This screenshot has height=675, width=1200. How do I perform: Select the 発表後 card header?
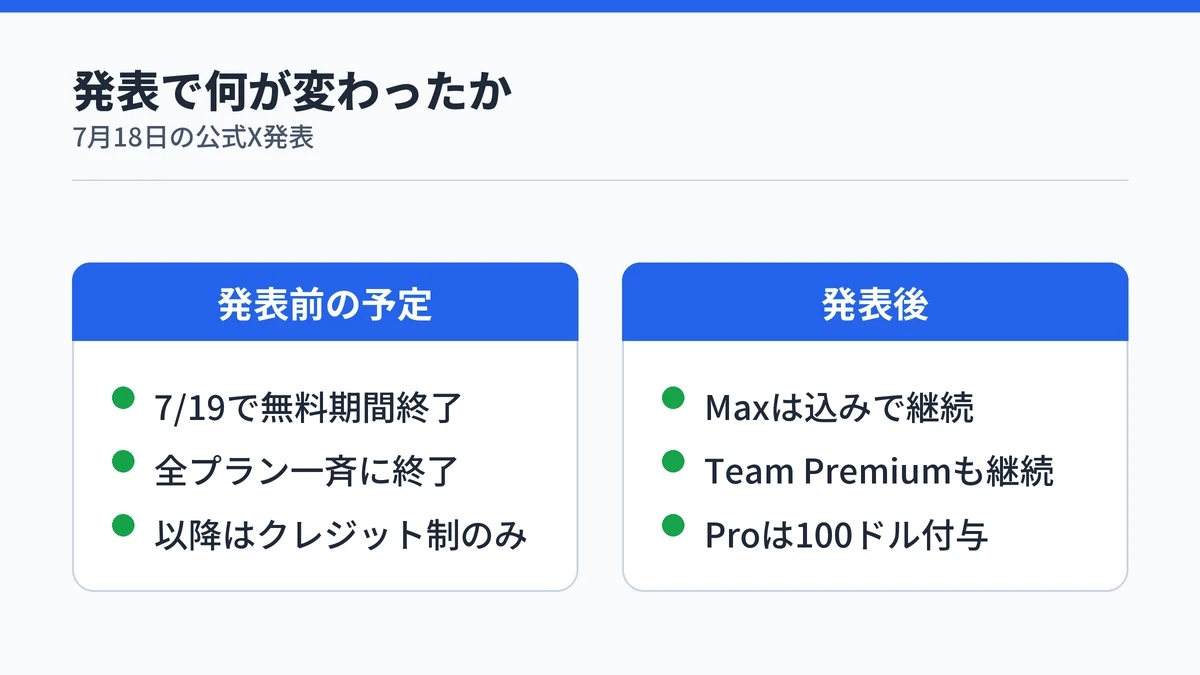tap(875, 302)
